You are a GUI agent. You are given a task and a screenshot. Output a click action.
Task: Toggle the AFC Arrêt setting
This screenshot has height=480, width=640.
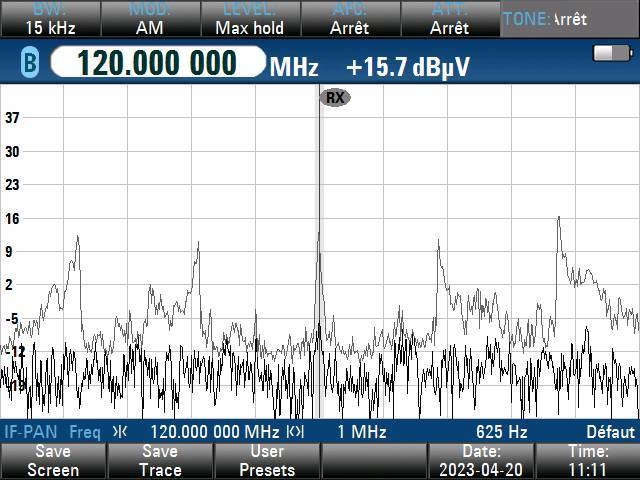pos(349,19)
